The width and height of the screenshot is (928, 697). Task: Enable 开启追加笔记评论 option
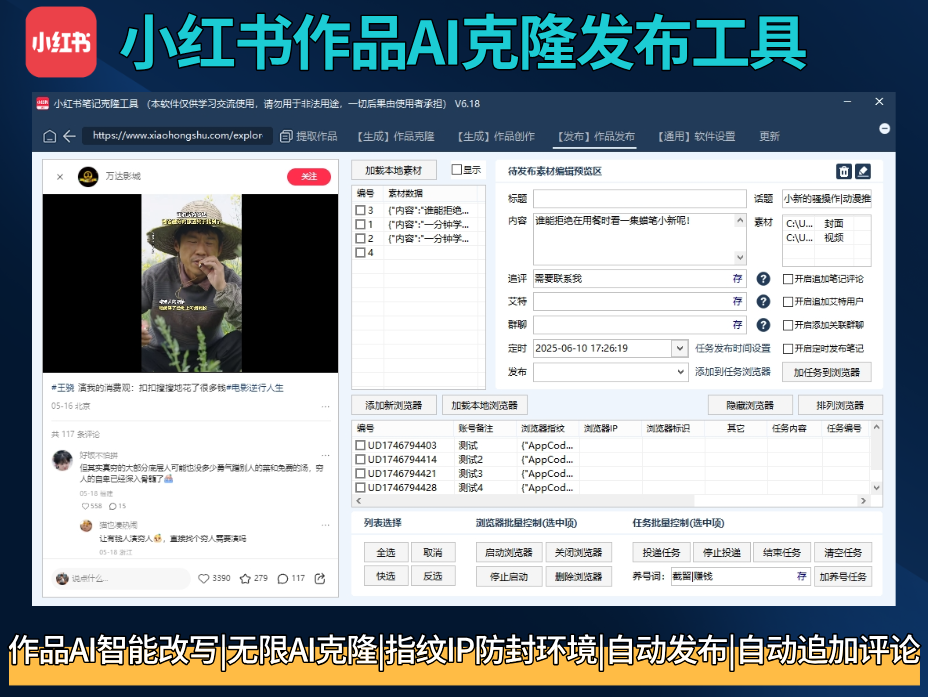tap(788, 278)
